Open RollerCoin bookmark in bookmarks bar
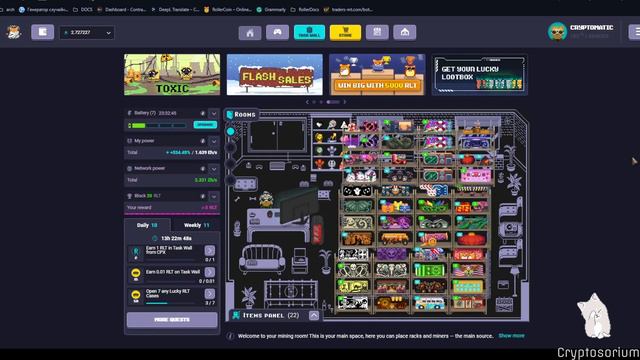The width and height of the screenshot is (640, 360). click(227, 9)
